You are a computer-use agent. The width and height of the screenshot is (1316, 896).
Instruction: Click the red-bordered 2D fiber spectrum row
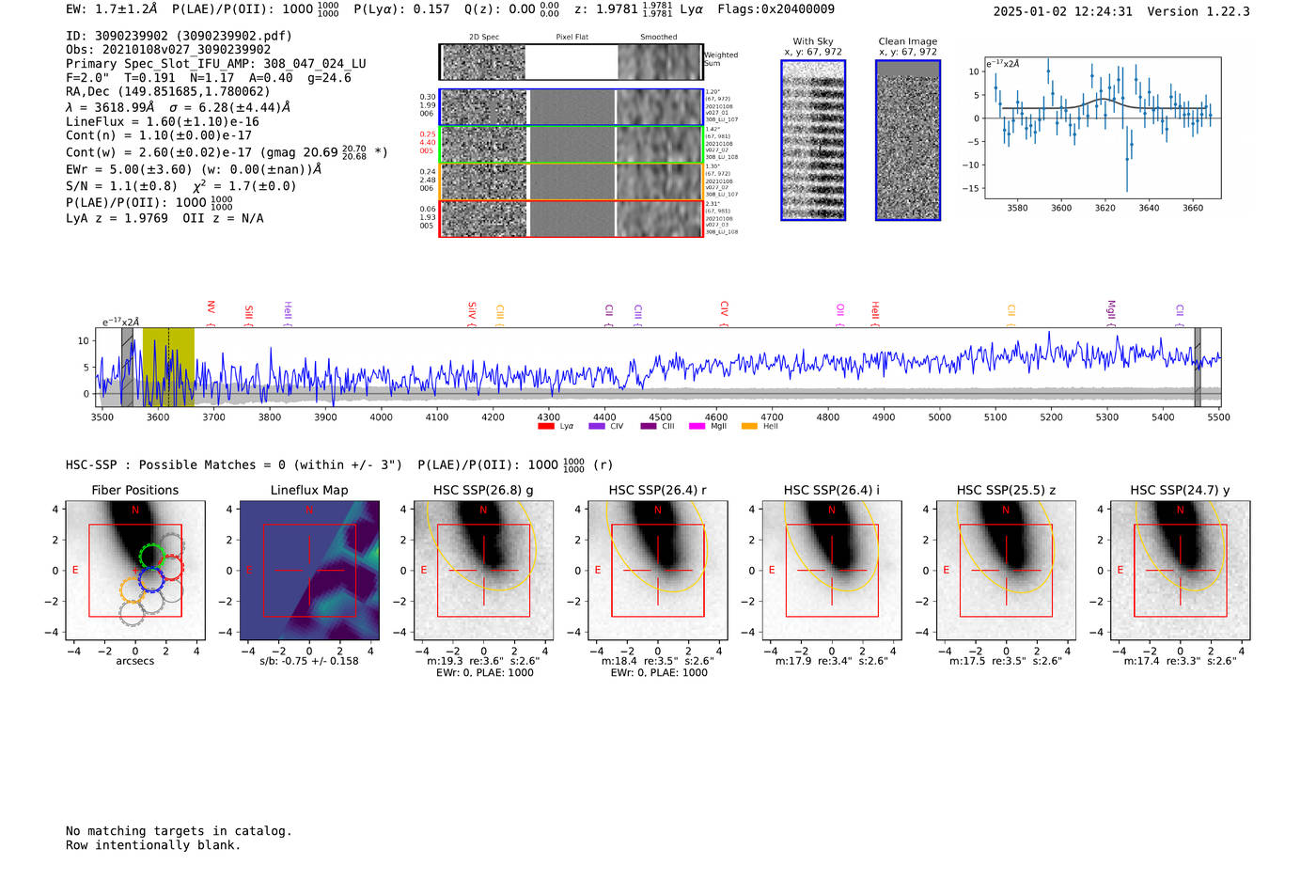point(571,218)
